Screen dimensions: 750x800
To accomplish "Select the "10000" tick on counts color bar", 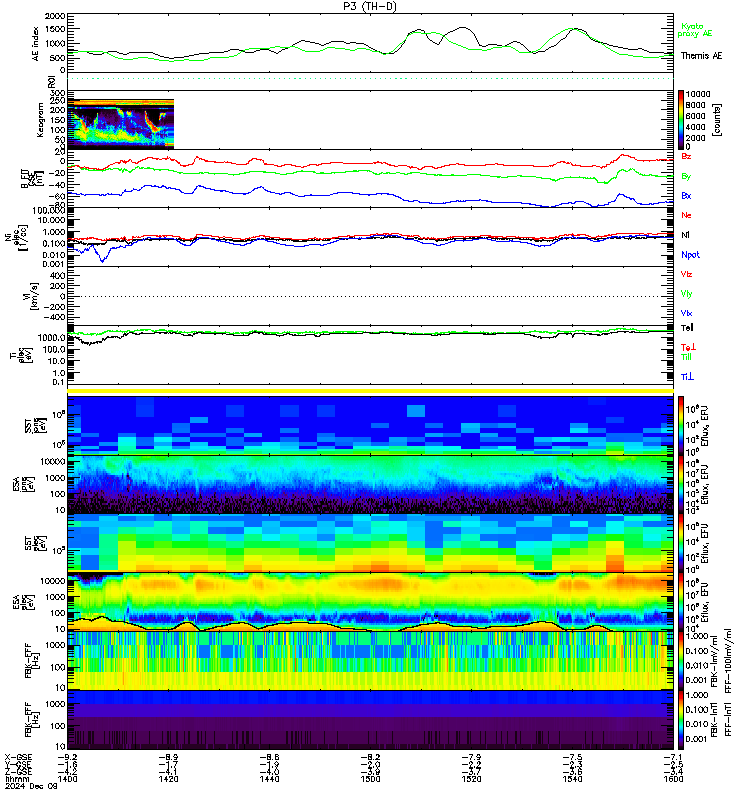I will 697,94.
